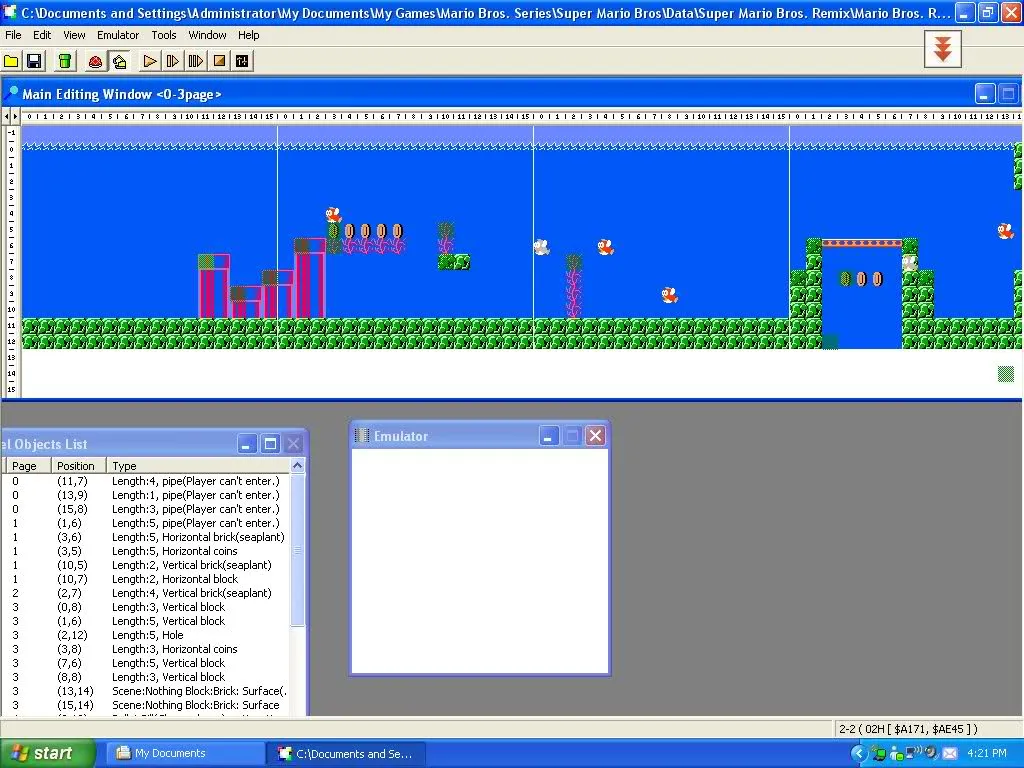1024x768 pixels.
Task: Open the Tools menu
Action: 164,35
